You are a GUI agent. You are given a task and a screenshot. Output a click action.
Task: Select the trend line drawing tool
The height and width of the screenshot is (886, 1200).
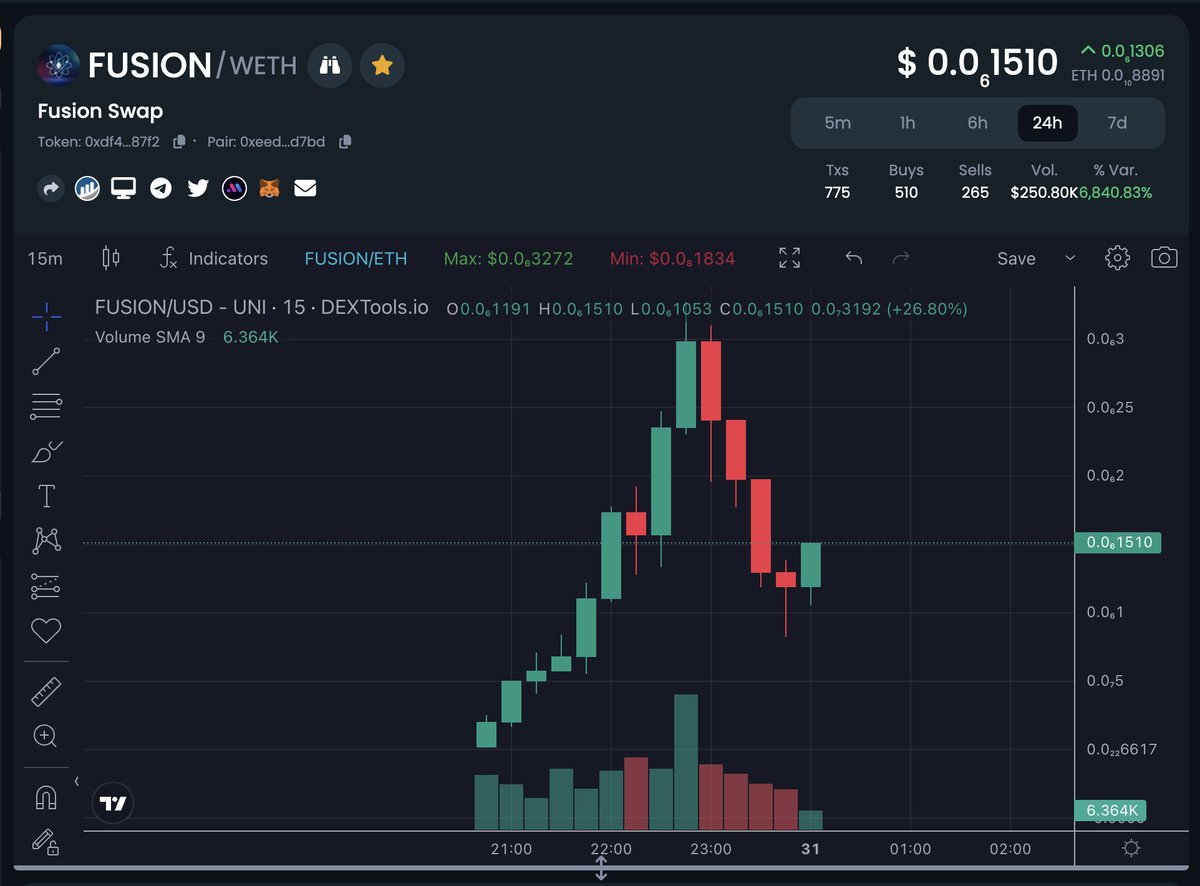pos(45,361)
